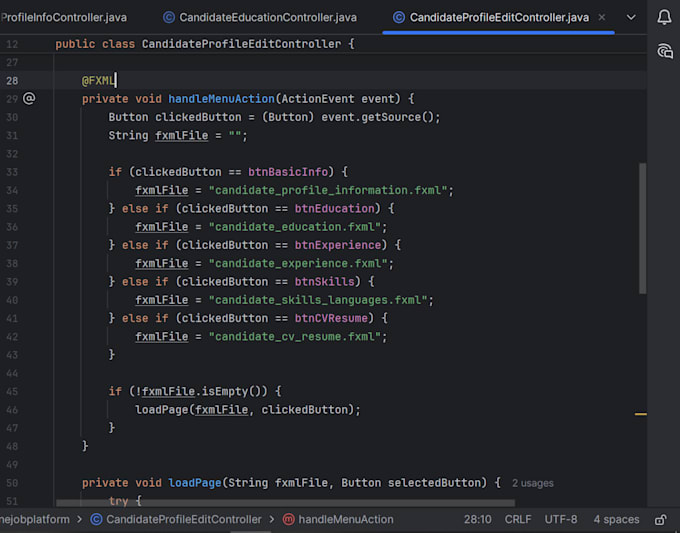Select the CandidateProfileEditController.java tab
This screenshot has height=533, width=680.
[499, 17]
